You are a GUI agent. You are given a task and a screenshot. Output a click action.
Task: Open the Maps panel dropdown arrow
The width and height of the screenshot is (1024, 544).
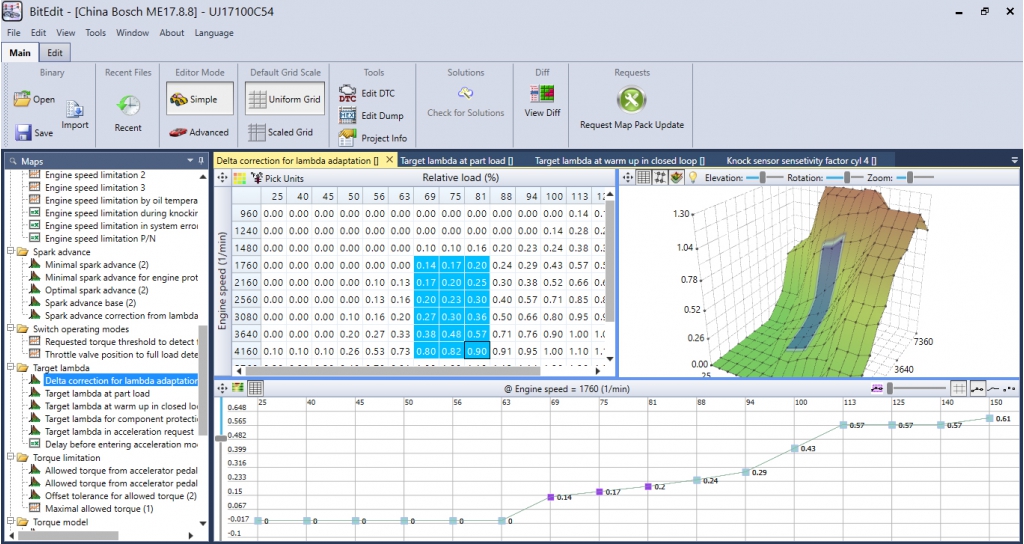click(189, 161)
